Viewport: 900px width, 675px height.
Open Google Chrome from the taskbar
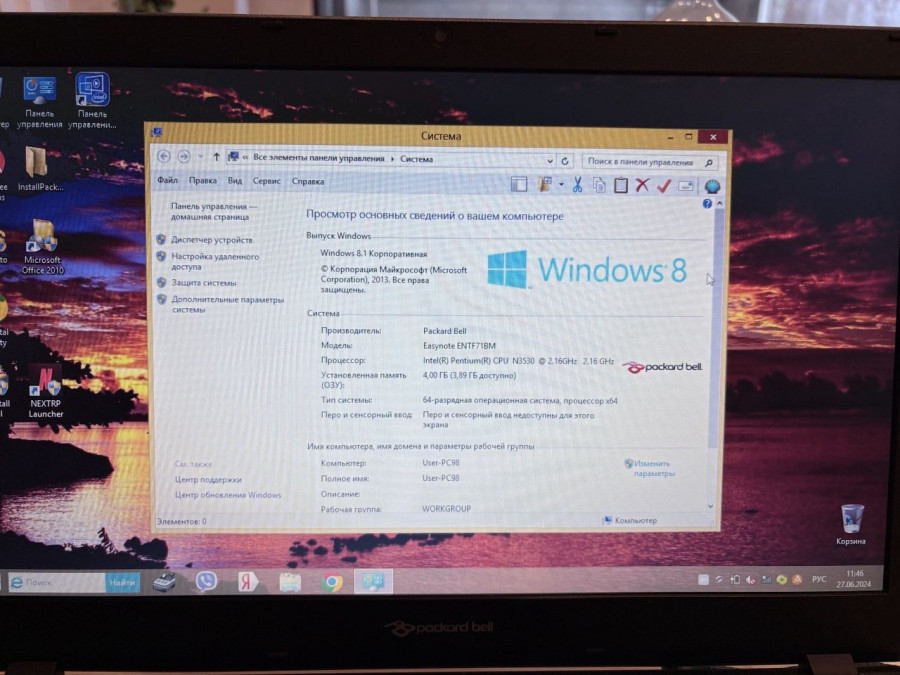tap(332, 582)
